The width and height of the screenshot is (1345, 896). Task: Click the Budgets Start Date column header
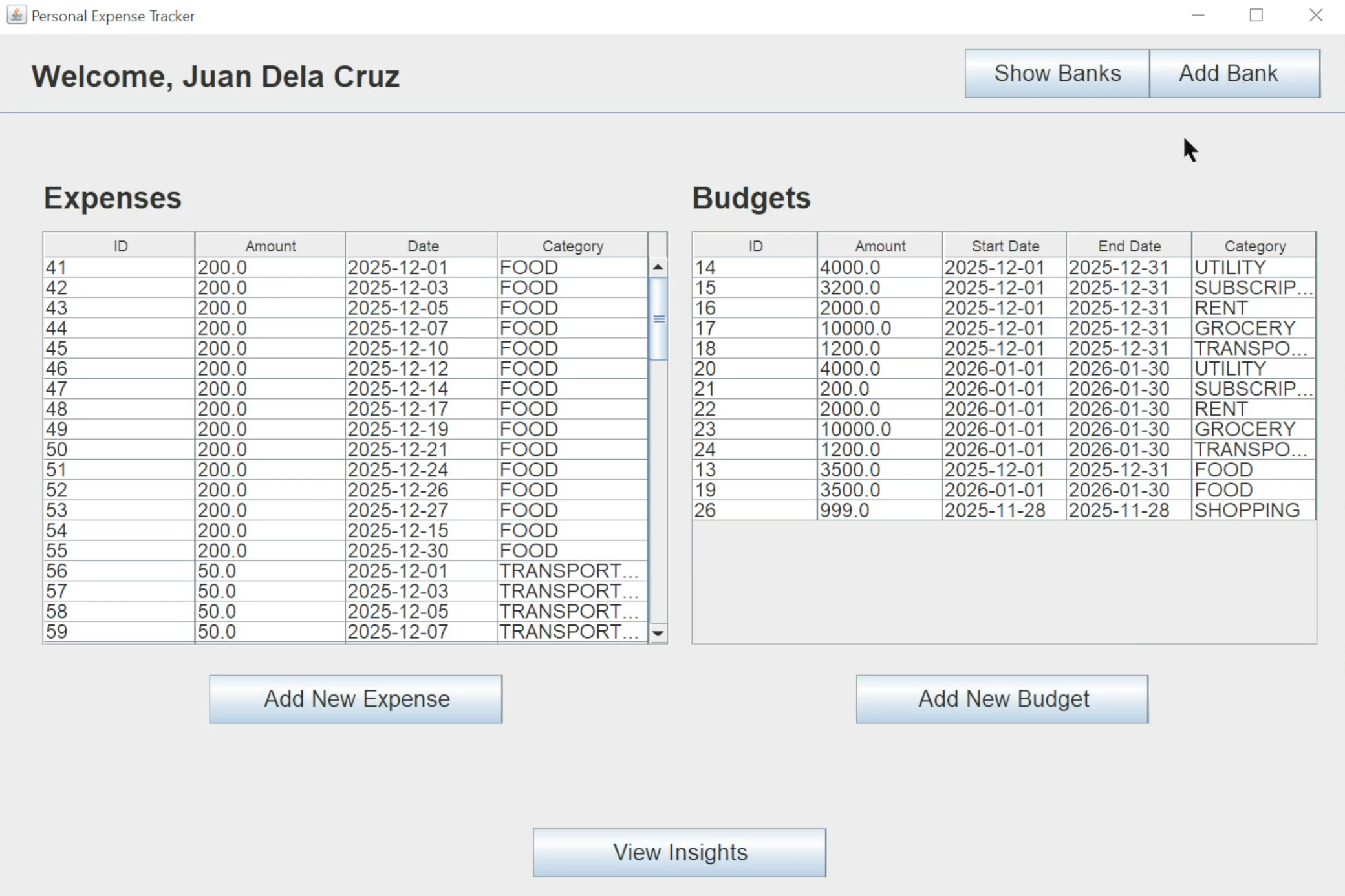click(1005, 246)
